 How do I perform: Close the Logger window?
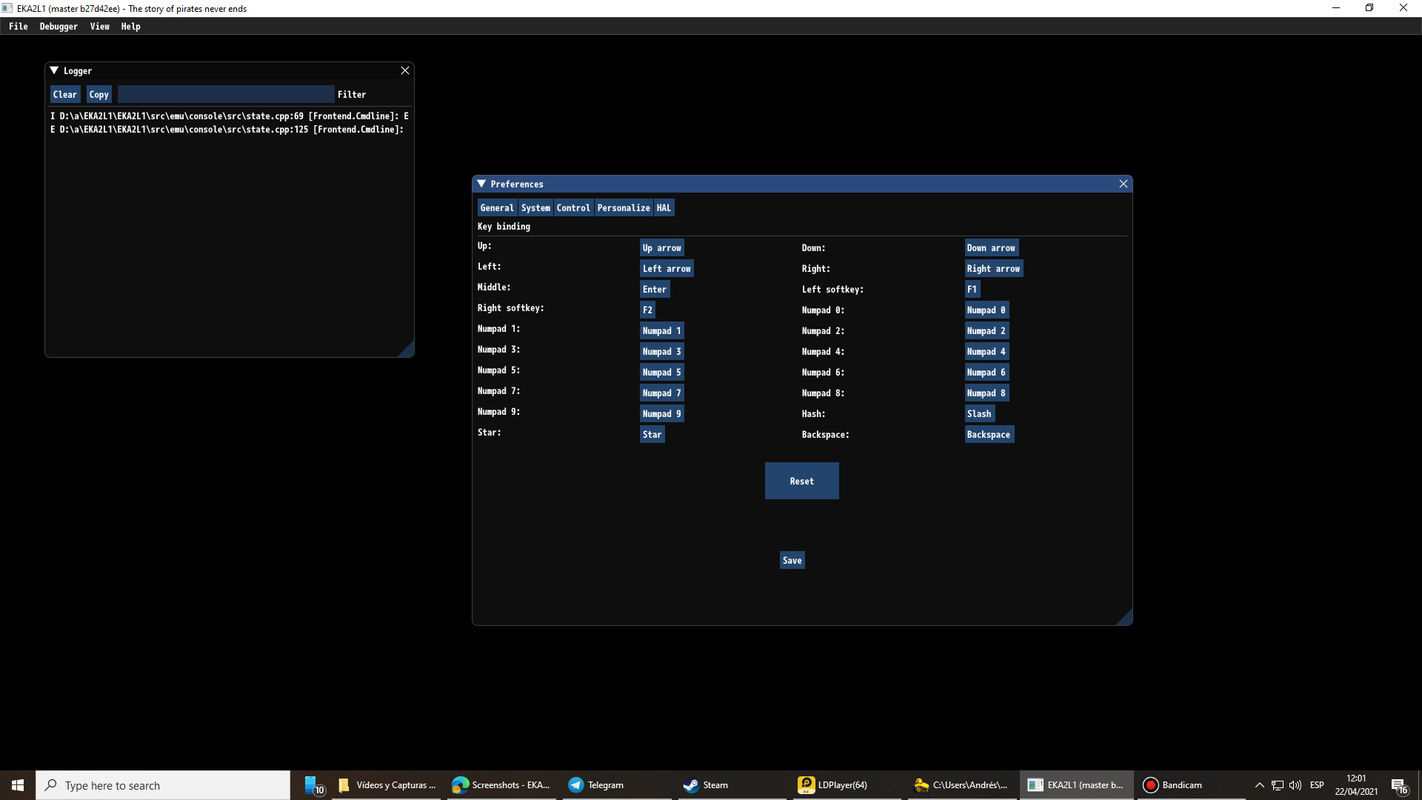[405, 70]
